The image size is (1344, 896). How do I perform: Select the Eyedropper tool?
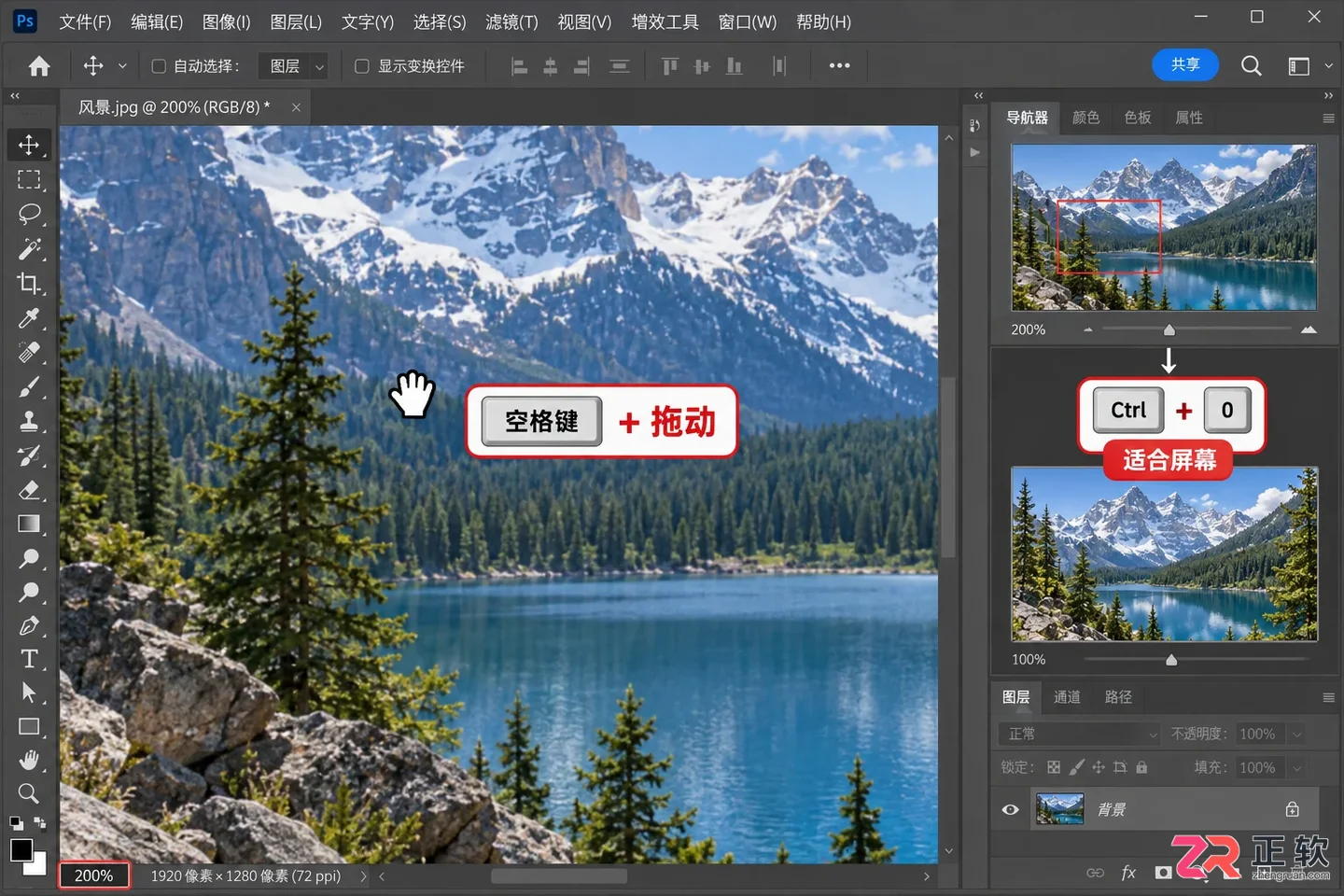(29, 317)
